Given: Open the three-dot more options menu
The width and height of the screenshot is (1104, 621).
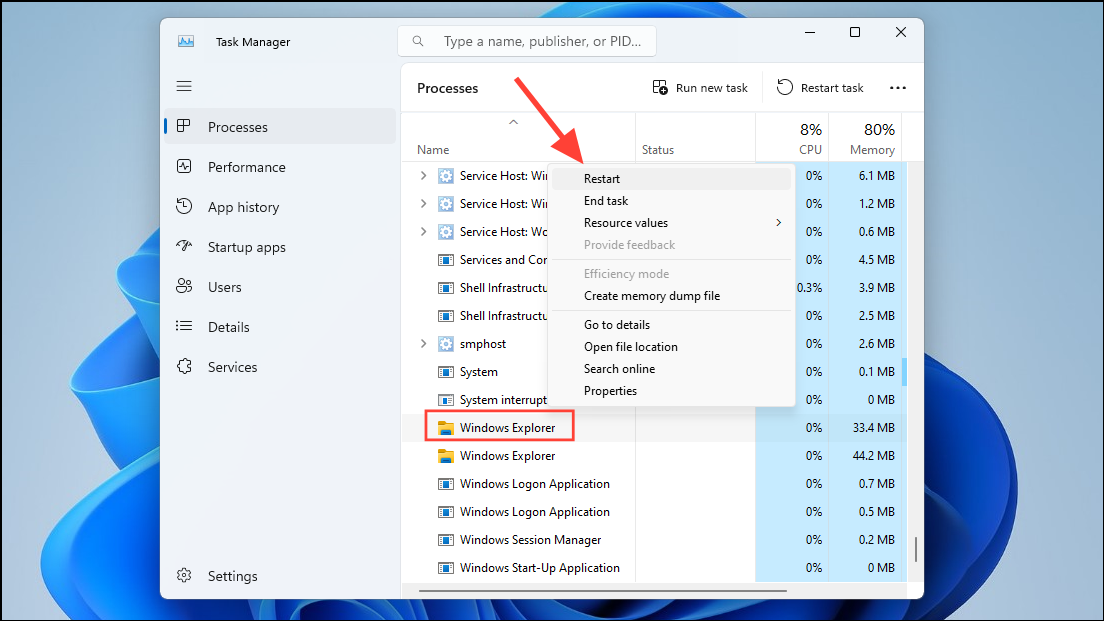Looking at the screenshot, I should coord(898,88).
